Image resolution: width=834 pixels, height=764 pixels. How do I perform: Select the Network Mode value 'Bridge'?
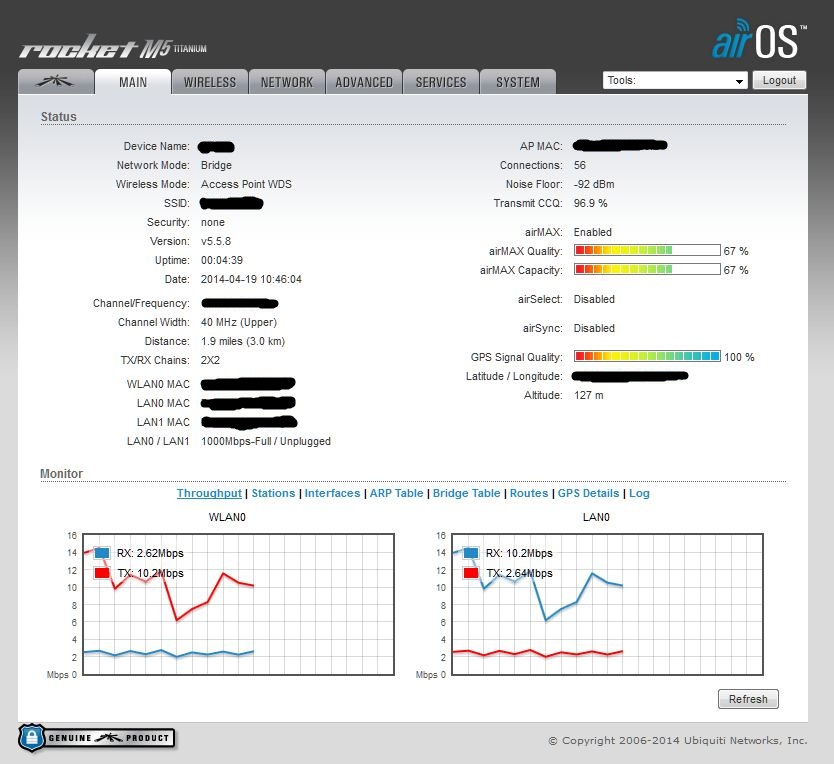click(x=216, y=165)
